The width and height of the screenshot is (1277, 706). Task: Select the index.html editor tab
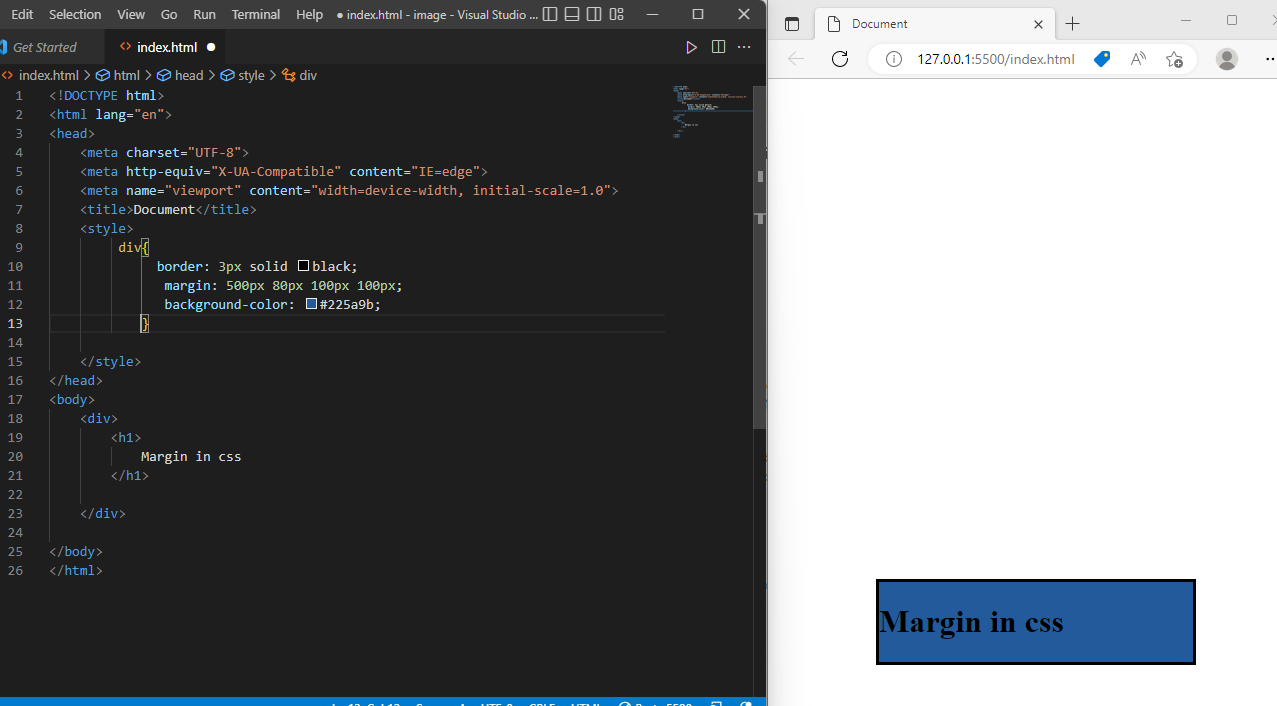pos(165,47)
